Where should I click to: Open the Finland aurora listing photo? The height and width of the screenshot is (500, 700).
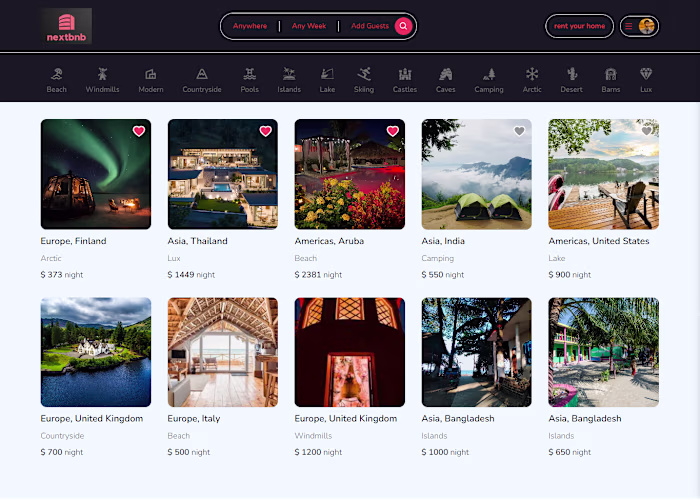tap(96, 174)
